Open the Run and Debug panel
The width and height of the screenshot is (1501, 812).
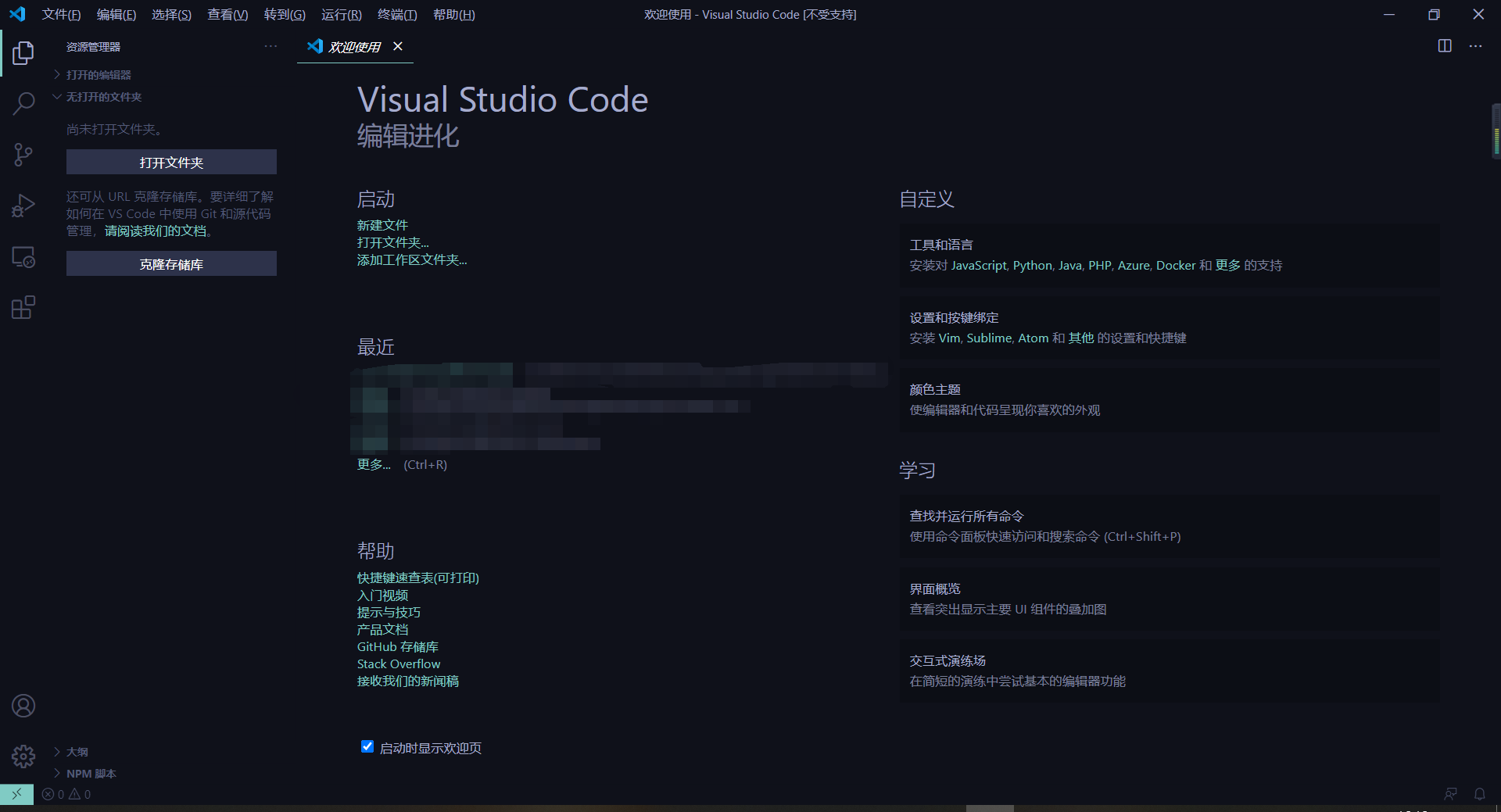click(23, 205)
